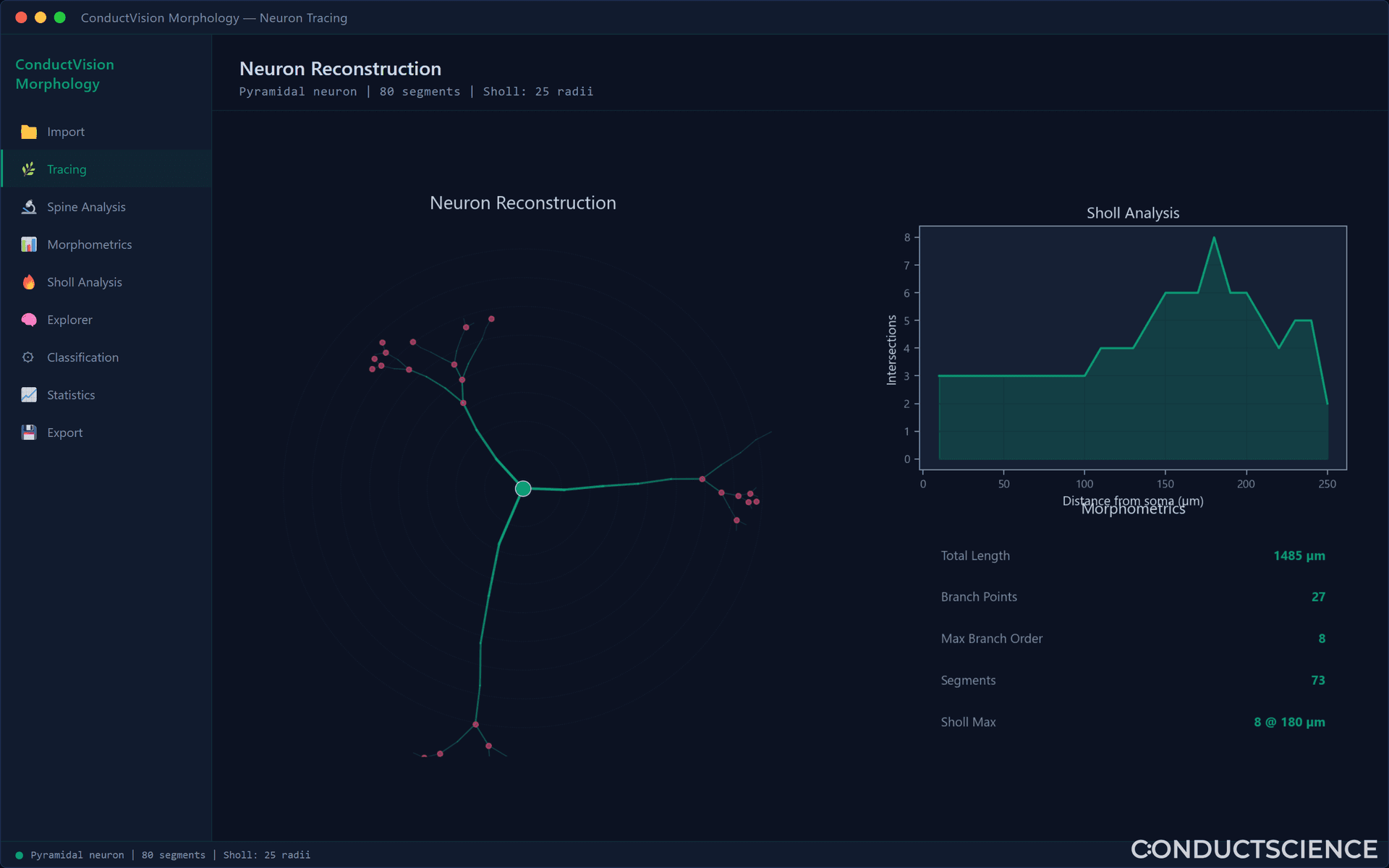Screen dimensions: 1389x868
Task: Click the yellow minimize window button
Action: point(41,17)
